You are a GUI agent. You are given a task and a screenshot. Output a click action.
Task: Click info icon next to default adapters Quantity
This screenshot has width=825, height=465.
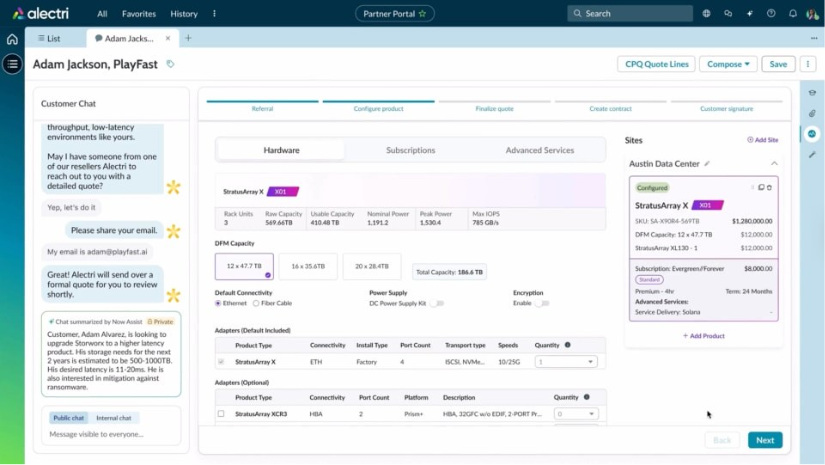[x=567, y=345]
